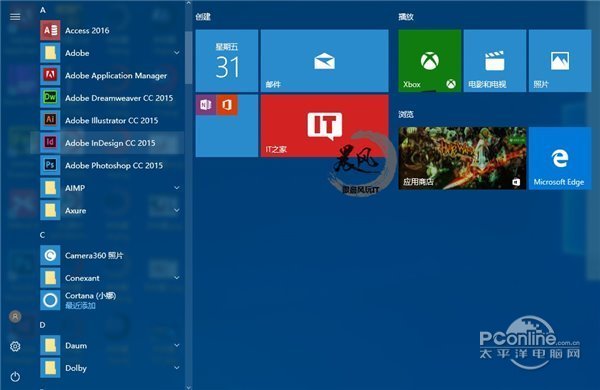
Task: Click the InDesign Id icon
Action: pyautogui.click(x=50, y=143)
